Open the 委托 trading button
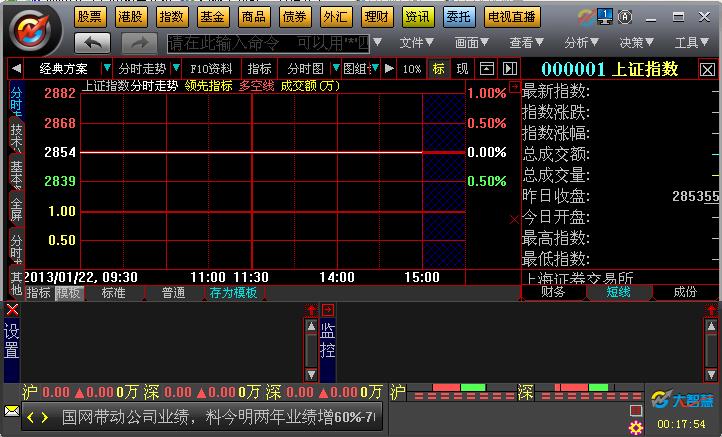Screen dimensions: 722x437 click(x=459, y=17)
